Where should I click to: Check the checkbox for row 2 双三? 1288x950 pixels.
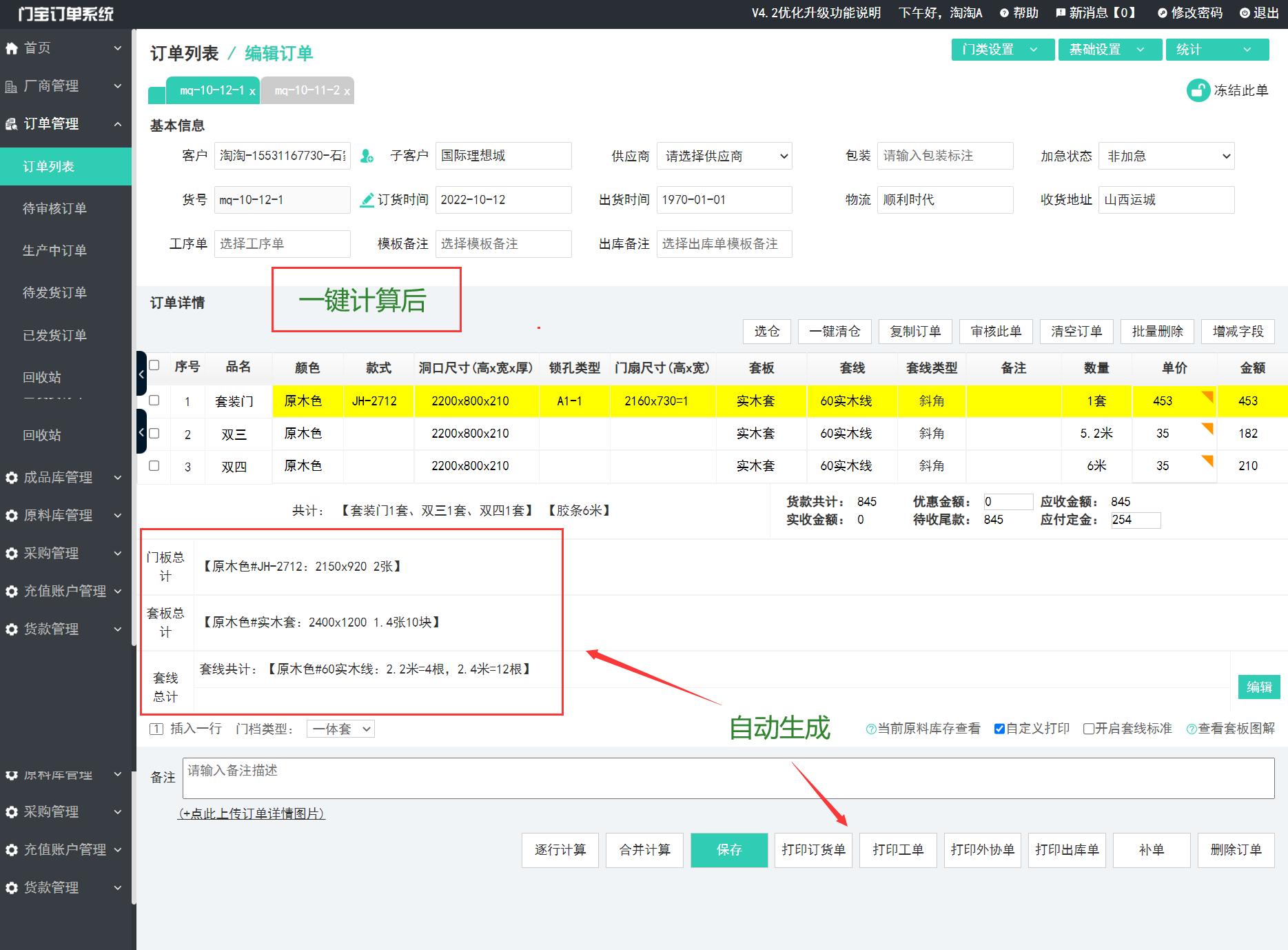pos(154,433)
